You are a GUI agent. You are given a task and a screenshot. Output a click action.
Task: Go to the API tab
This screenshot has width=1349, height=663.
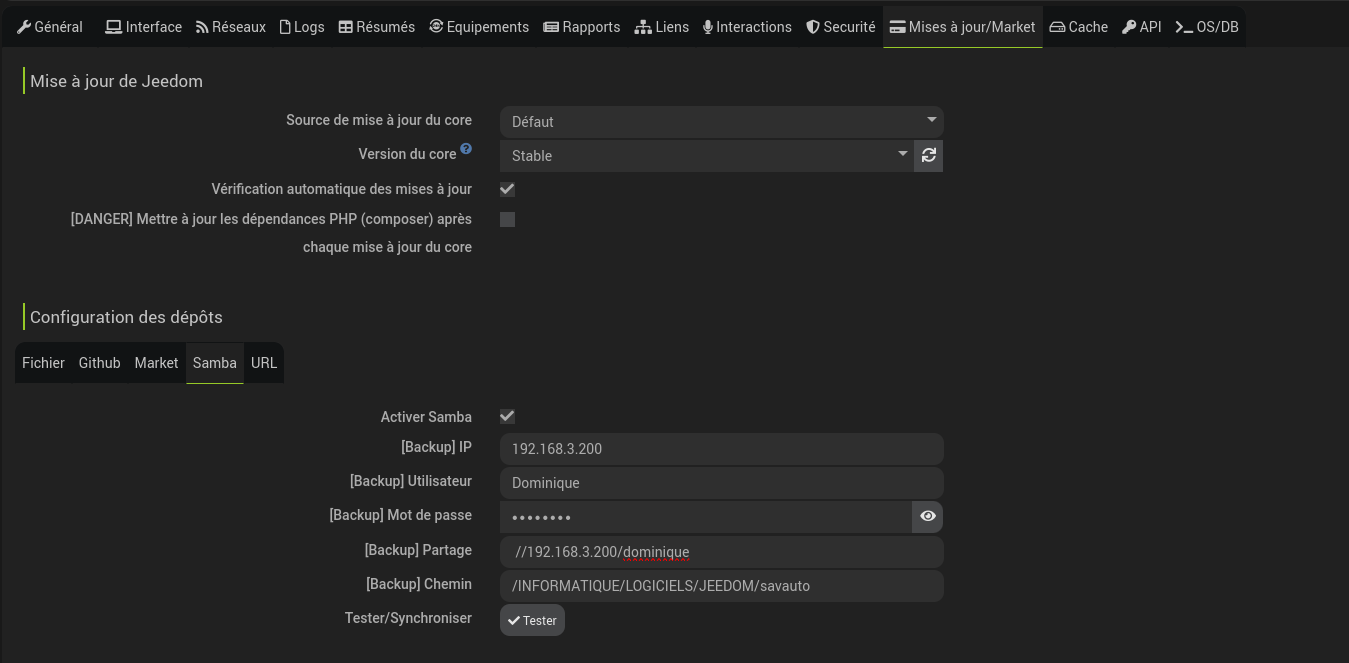(1142, 27)
